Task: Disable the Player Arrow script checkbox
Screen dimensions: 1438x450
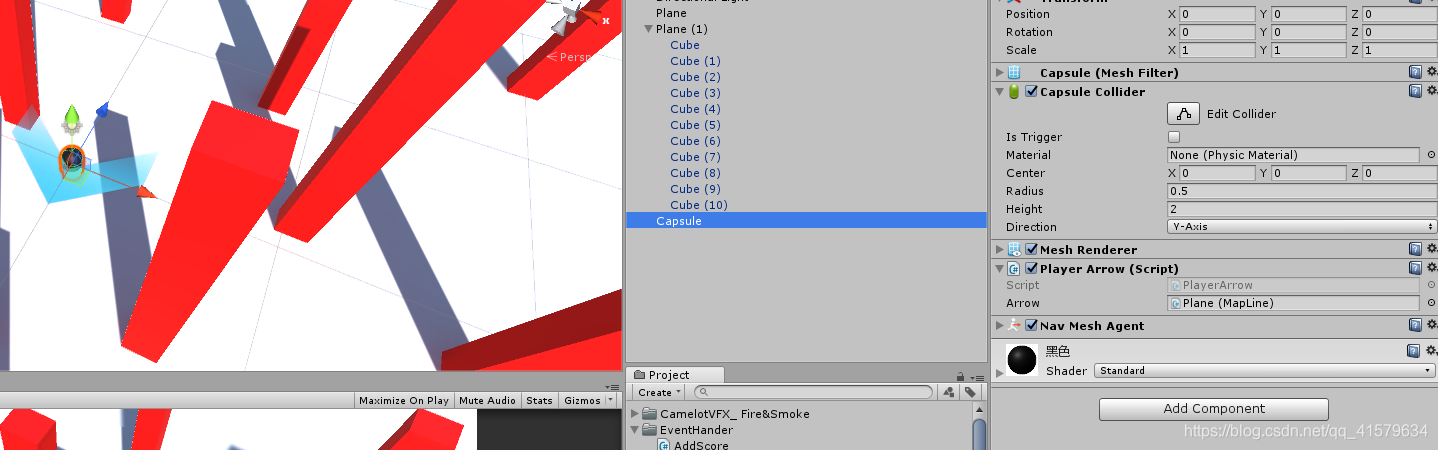Action: coord(1031,268)
